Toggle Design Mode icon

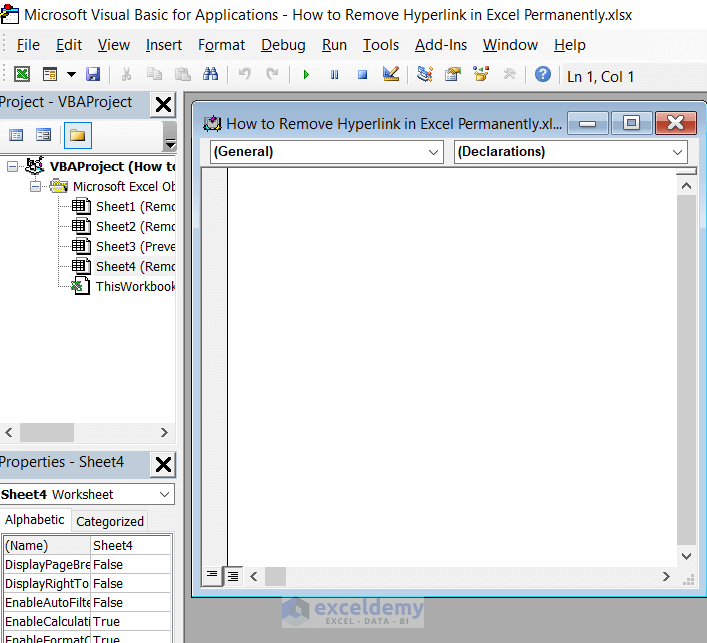pyautogui.click(x=390, y=74)
